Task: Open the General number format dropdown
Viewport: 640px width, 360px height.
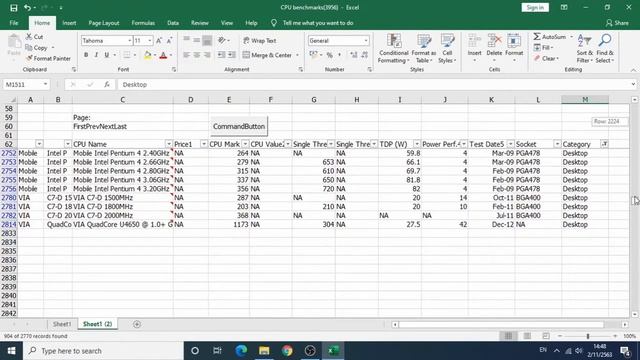Action: 366,40
